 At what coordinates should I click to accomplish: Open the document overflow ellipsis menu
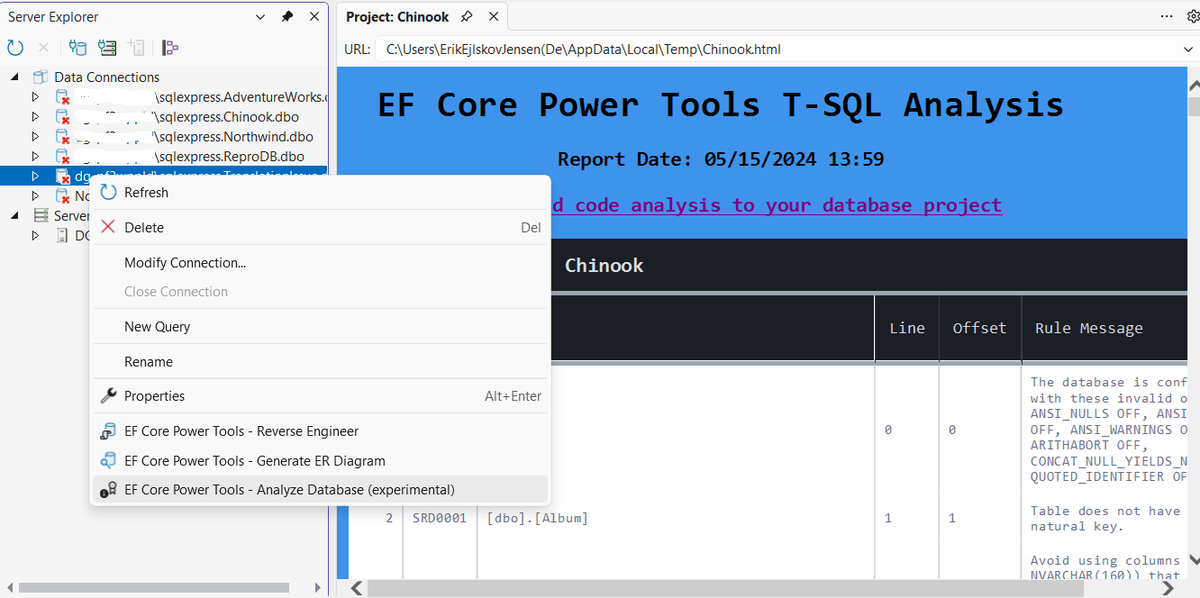[1167, 16]
